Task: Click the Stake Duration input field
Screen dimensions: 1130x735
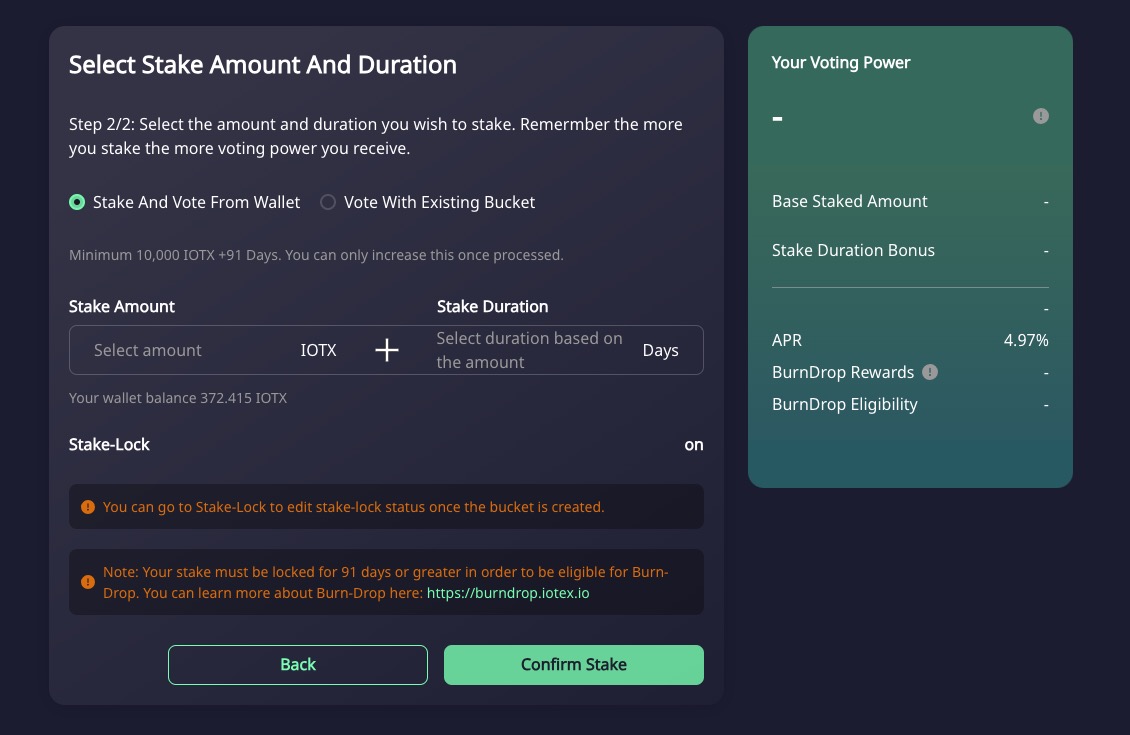Action: click(530, 350)
